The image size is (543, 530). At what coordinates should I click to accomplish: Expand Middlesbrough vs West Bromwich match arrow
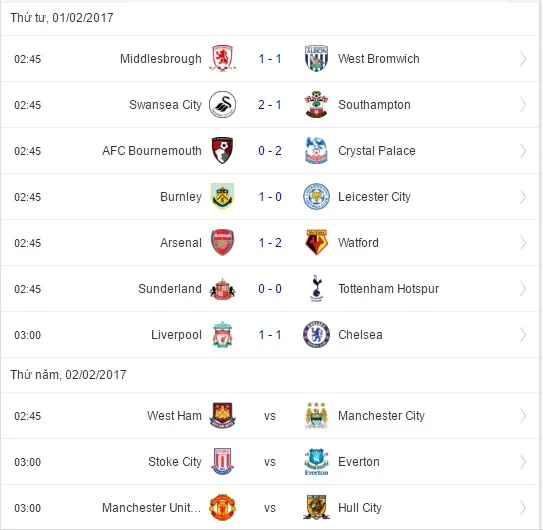pos(523,59)
